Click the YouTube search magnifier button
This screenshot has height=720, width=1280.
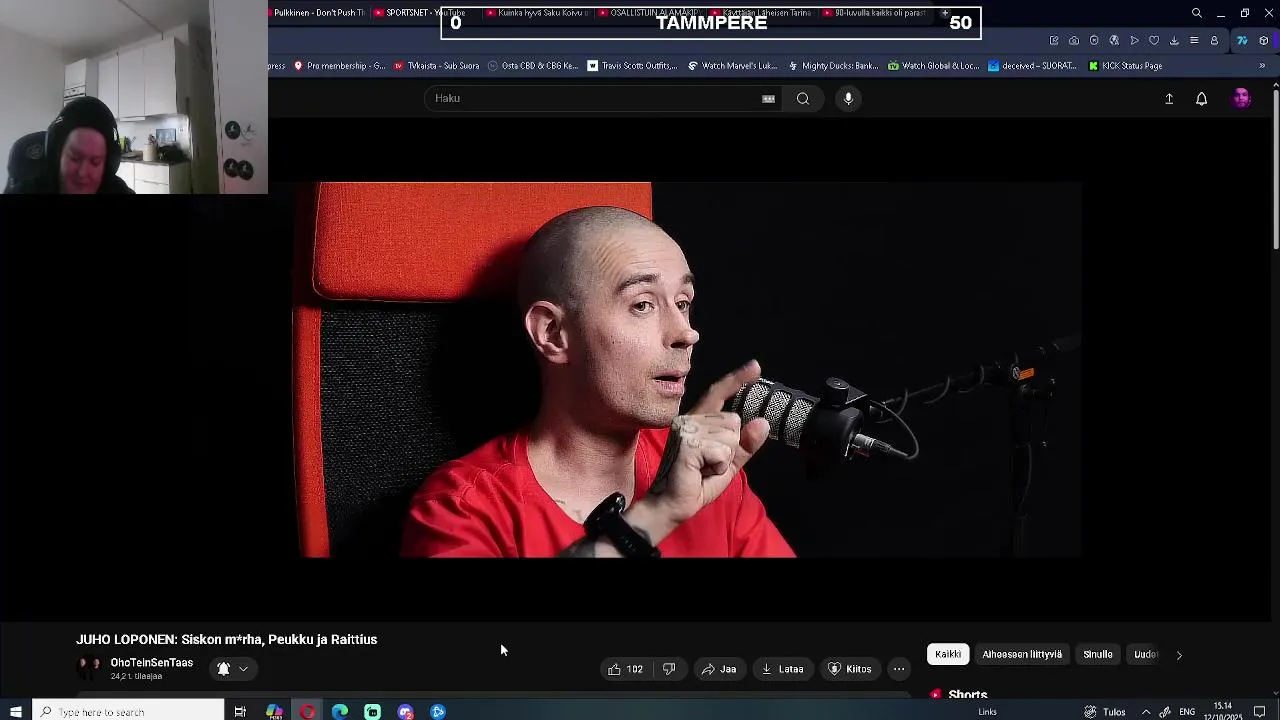tap(803, 98)
